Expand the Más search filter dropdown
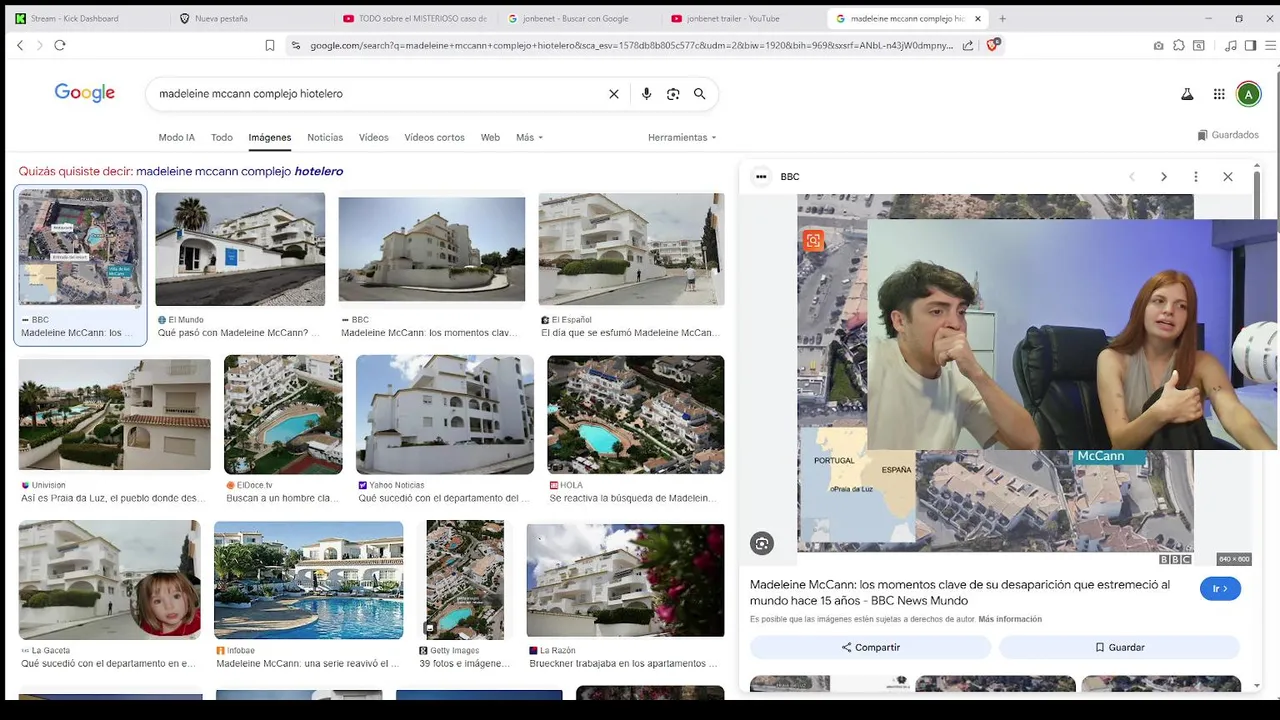This screenshot has width=1280, height=720. pyautogui.click(x=529, y=137)
